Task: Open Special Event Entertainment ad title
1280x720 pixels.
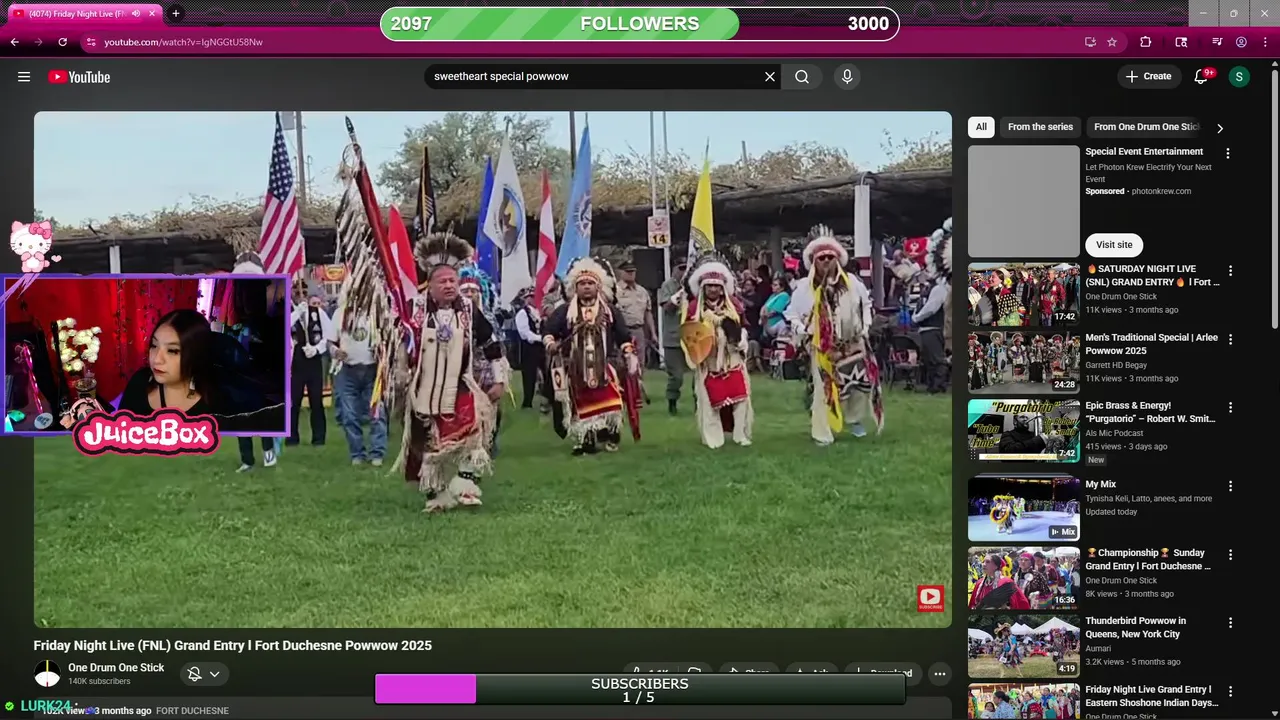Action: click(x=1144, y=152)
